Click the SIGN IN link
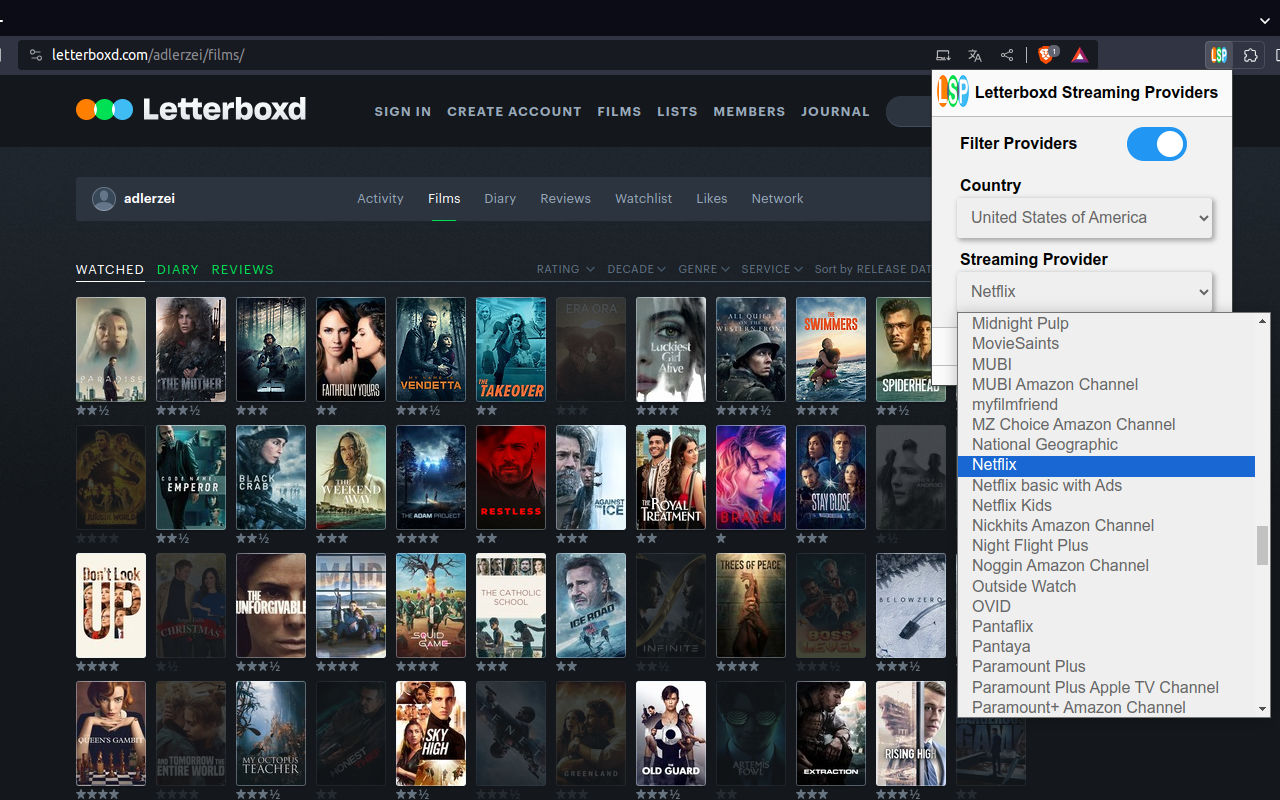Image resolution: width=1280 pixels, height=800 pixels. [x=402, y=111]
